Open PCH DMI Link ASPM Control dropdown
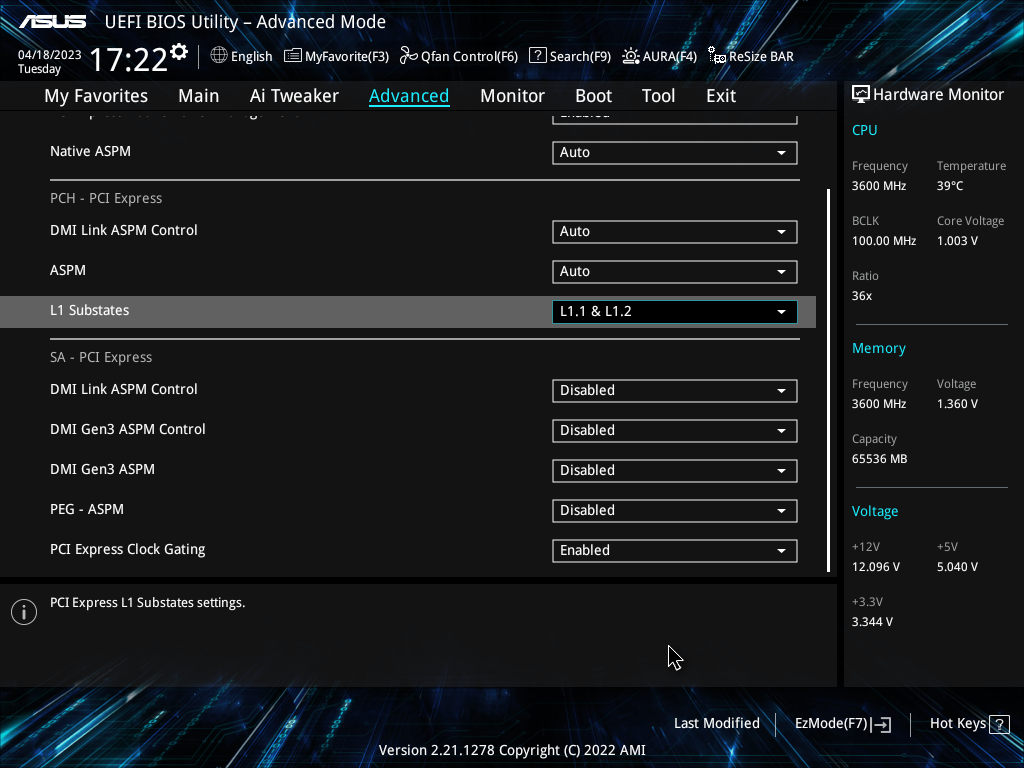 675,232
